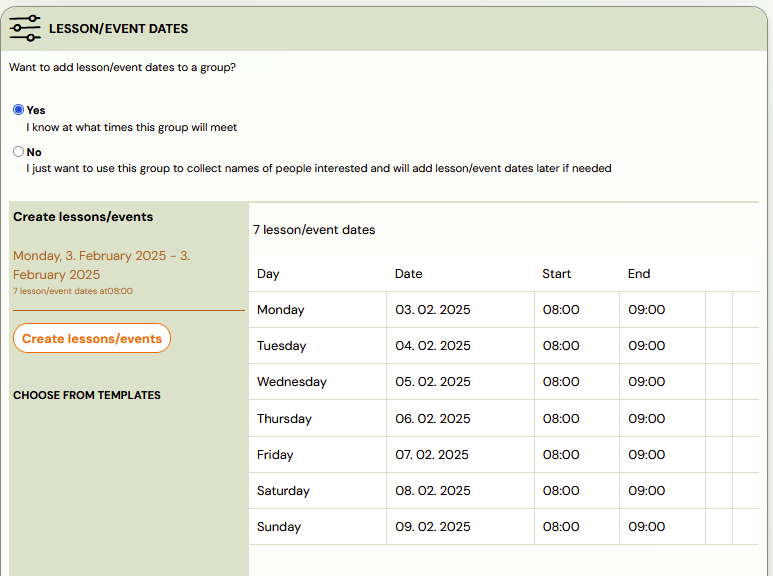Click CHOOSE FROM TEMPLATES heading
This screenshot has width=773, height=576.
pyautogui.click(x=87, y=395)
